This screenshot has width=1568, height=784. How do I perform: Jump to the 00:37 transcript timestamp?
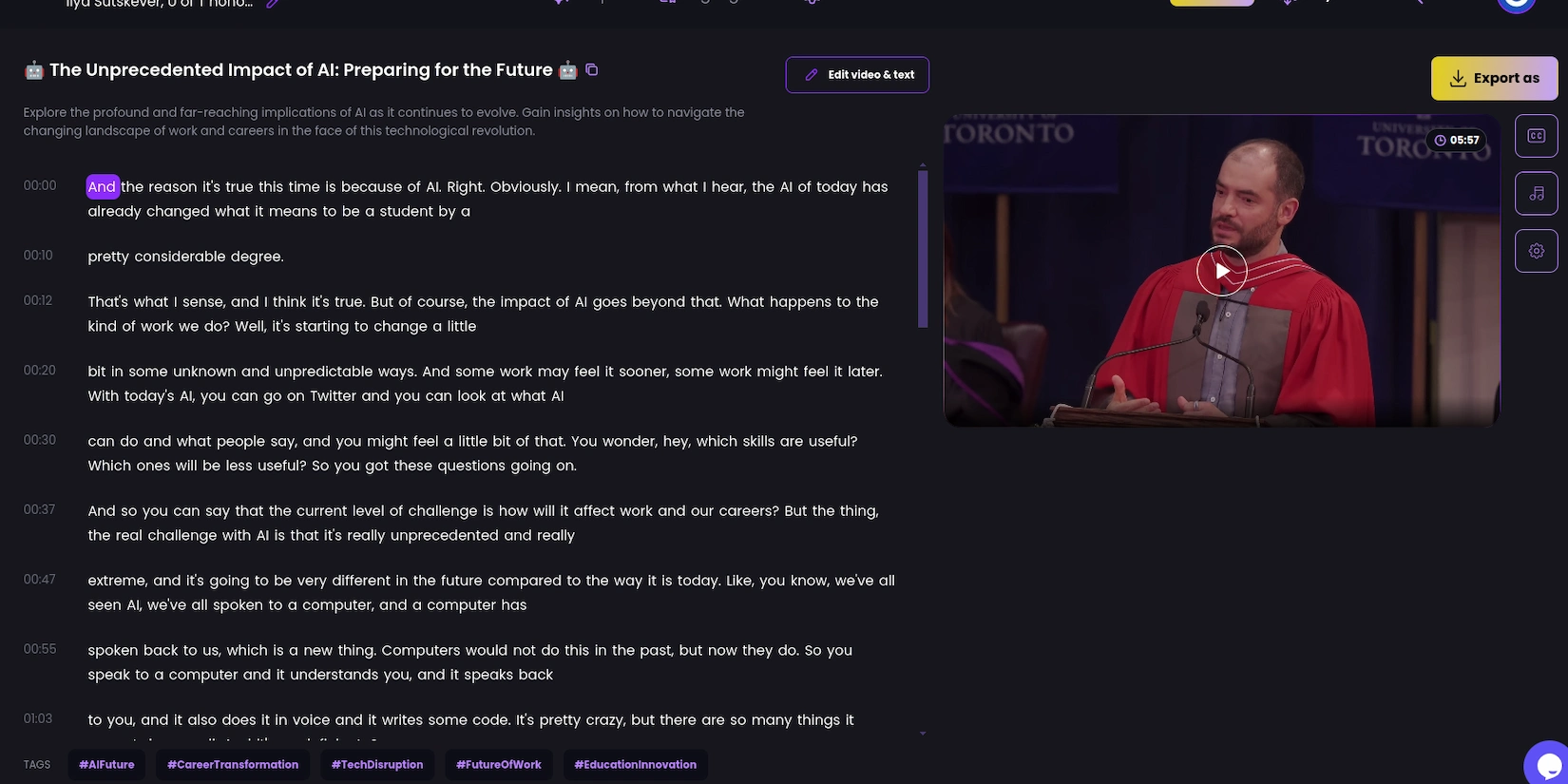[x=40, y=509]
